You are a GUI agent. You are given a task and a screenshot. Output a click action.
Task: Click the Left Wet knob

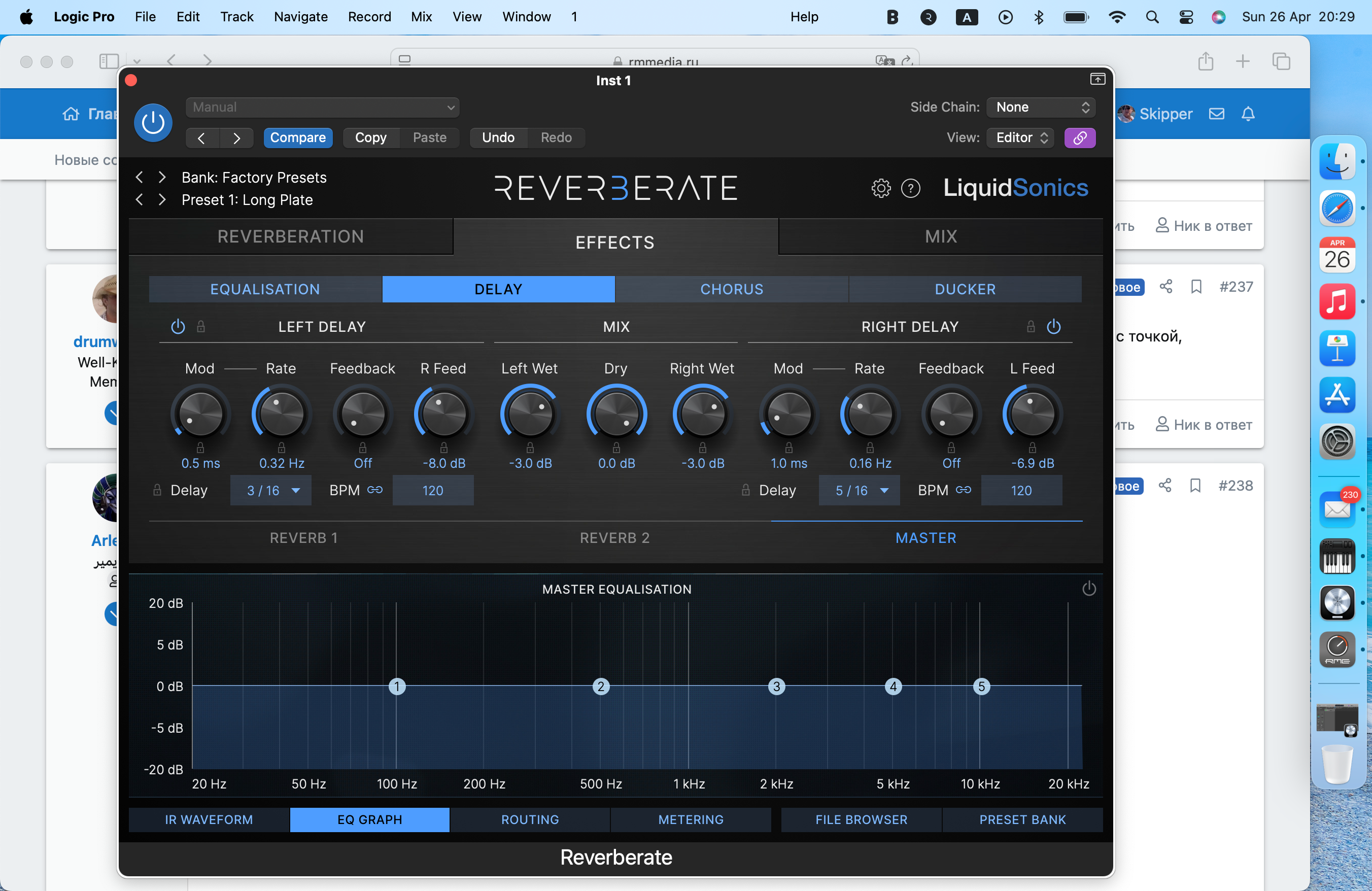[530, 414]
